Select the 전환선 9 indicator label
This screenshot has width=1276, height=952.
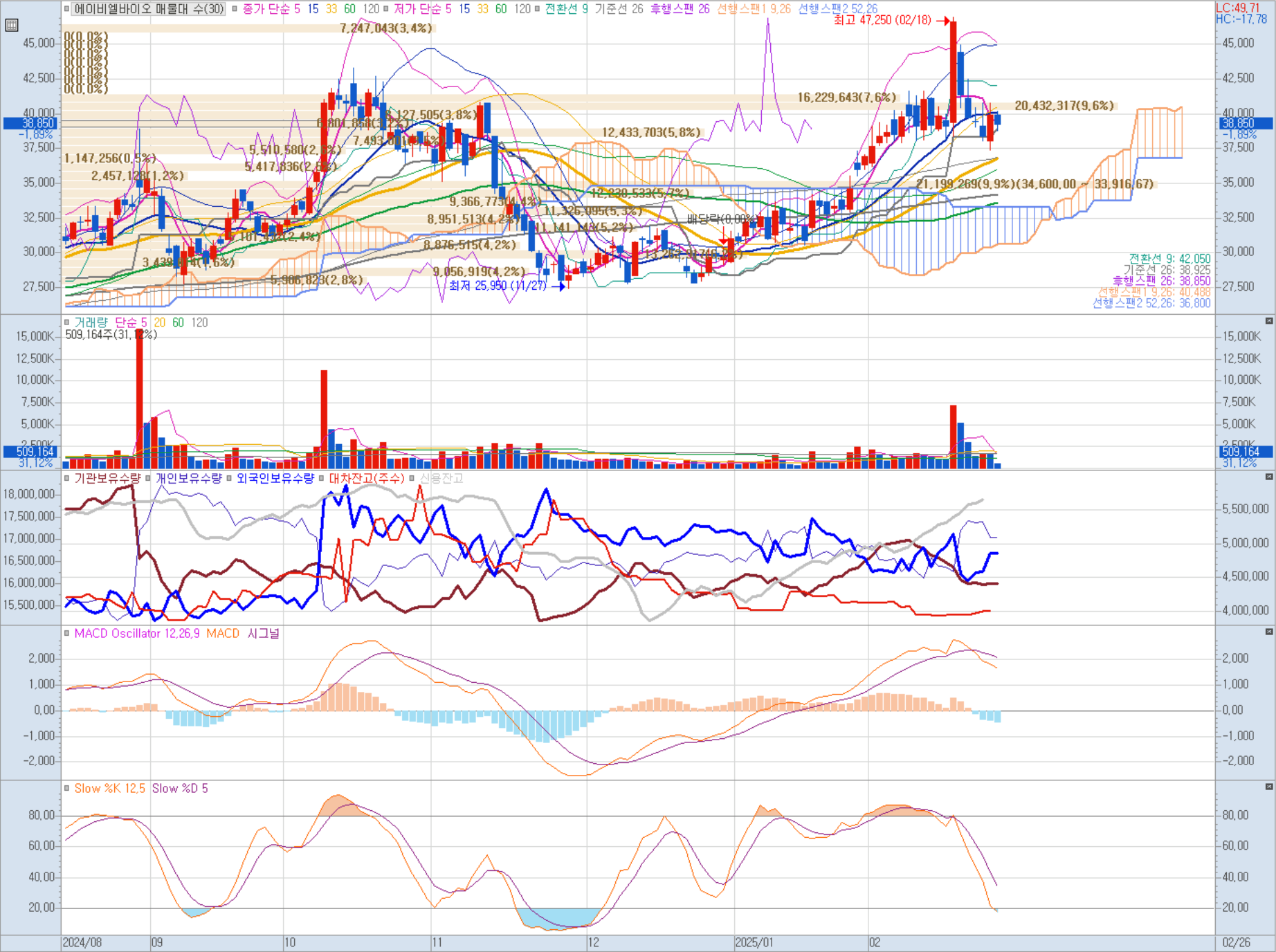tap(567, 9)
